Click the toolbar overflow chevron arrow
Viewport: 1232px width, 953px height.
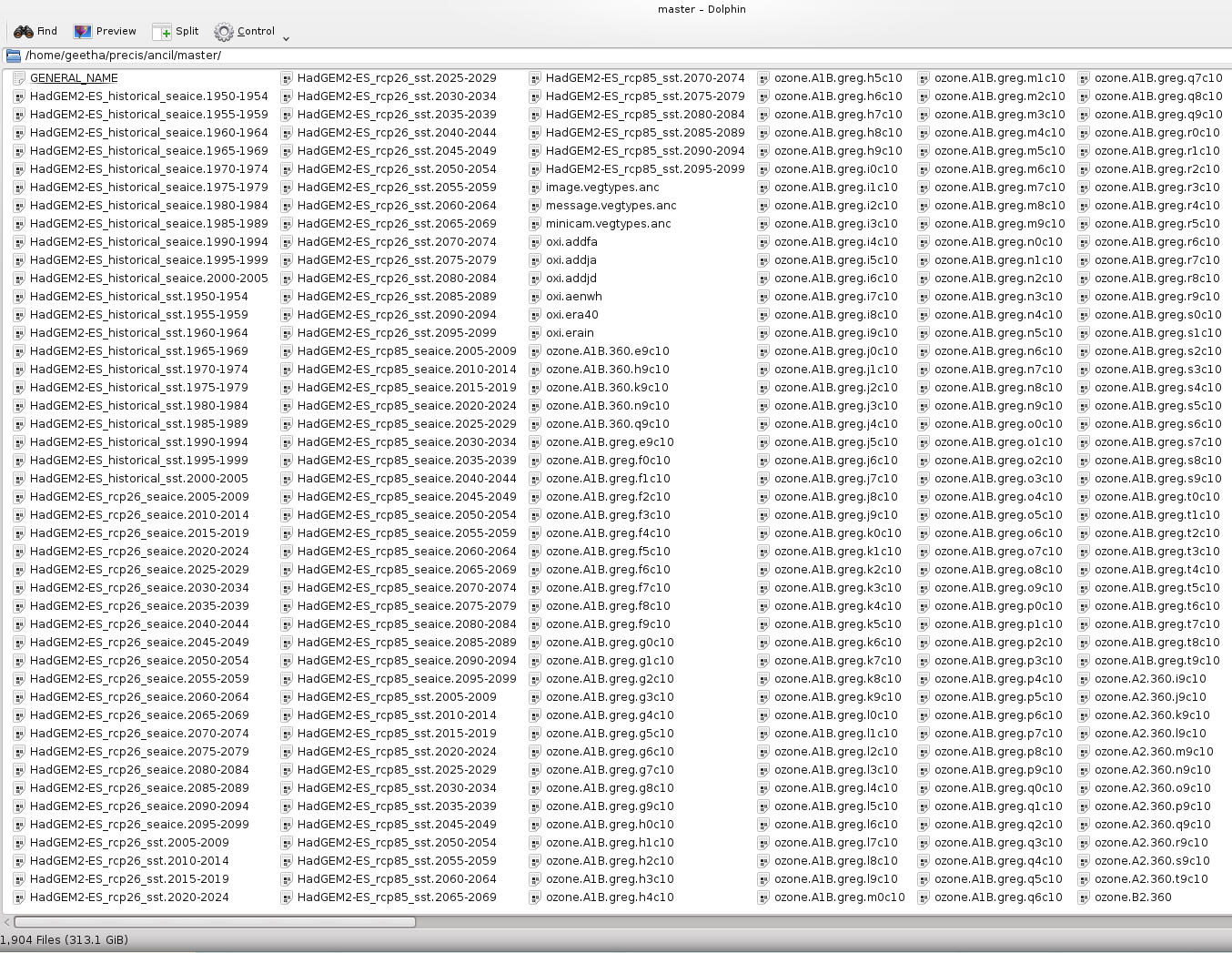pos(286,38)
